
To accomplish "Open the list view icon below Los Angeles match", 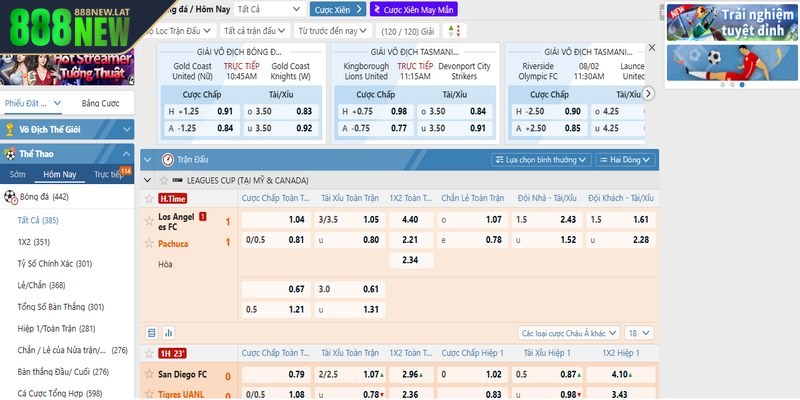I will coord(152,333).
